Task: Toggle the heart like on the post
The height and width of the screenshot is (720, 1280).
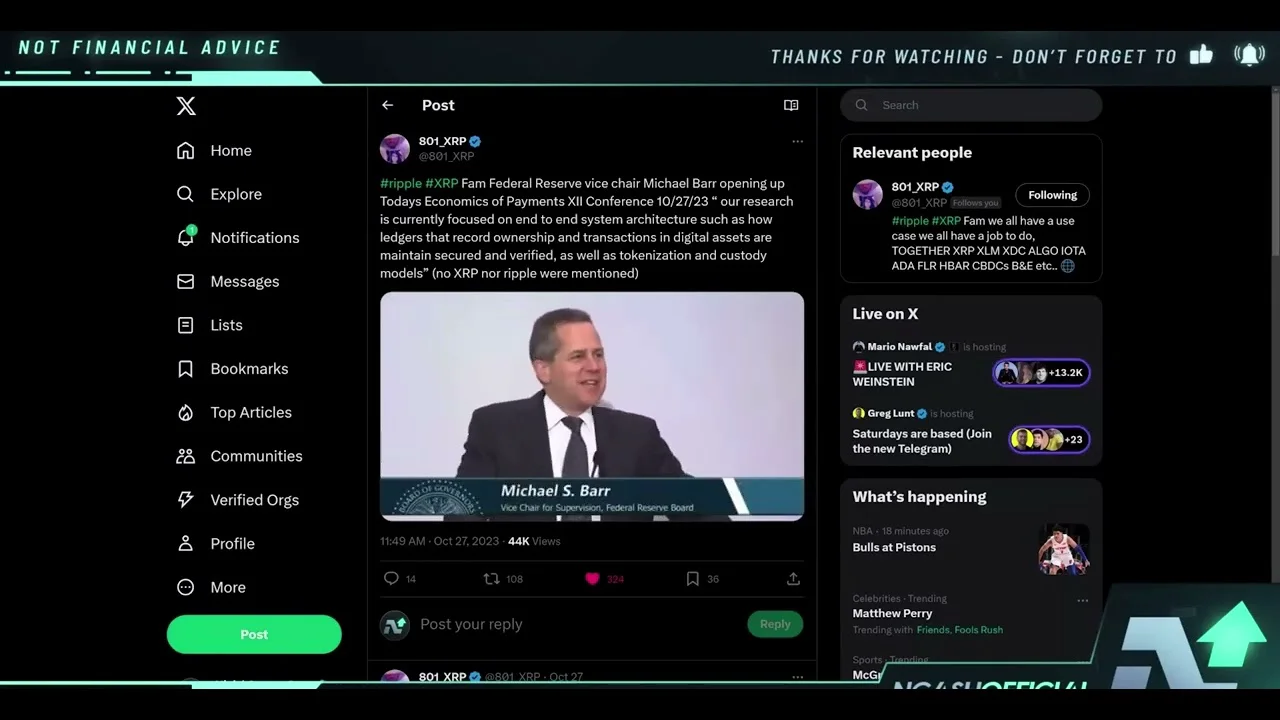Action: [592, 579]
